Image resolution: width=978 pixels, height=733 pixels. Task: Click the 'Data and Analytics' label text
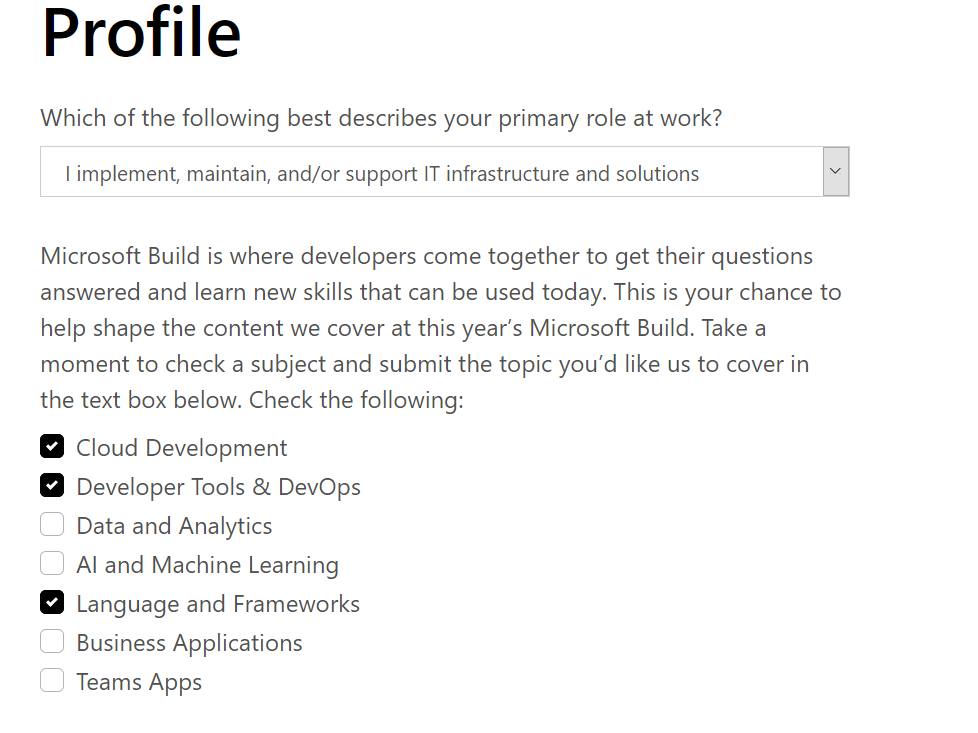pos(174,526)
